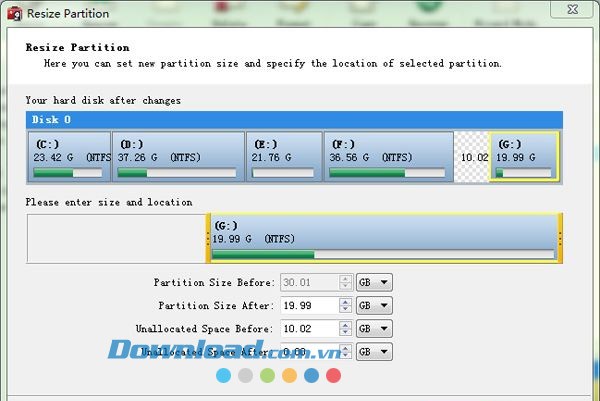Grab the left resize handle of G: bar
600x401 pixels.
tap(208, 238)
